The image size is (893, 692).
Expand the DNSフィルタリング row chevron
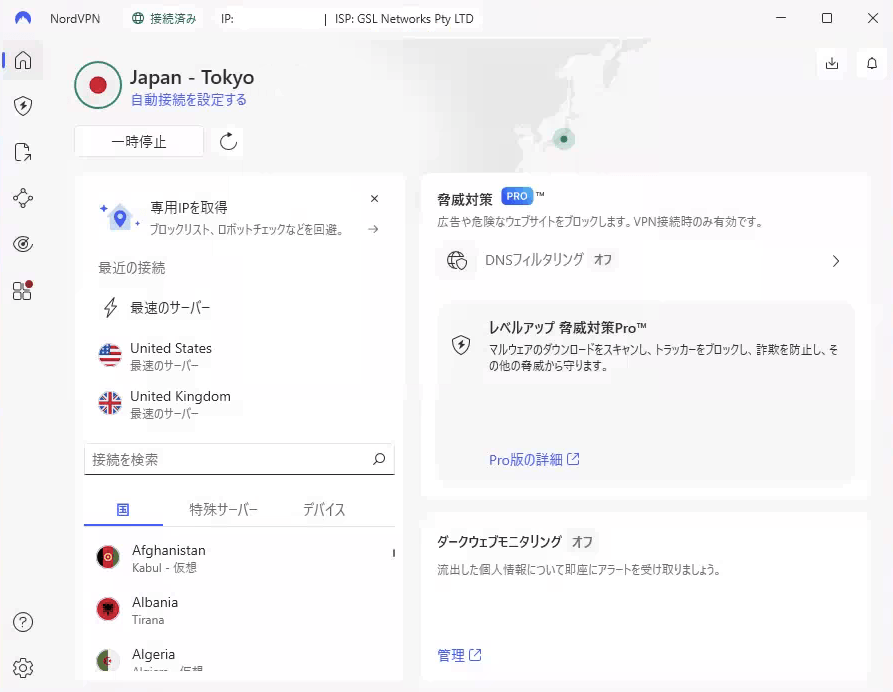(836, 261)
